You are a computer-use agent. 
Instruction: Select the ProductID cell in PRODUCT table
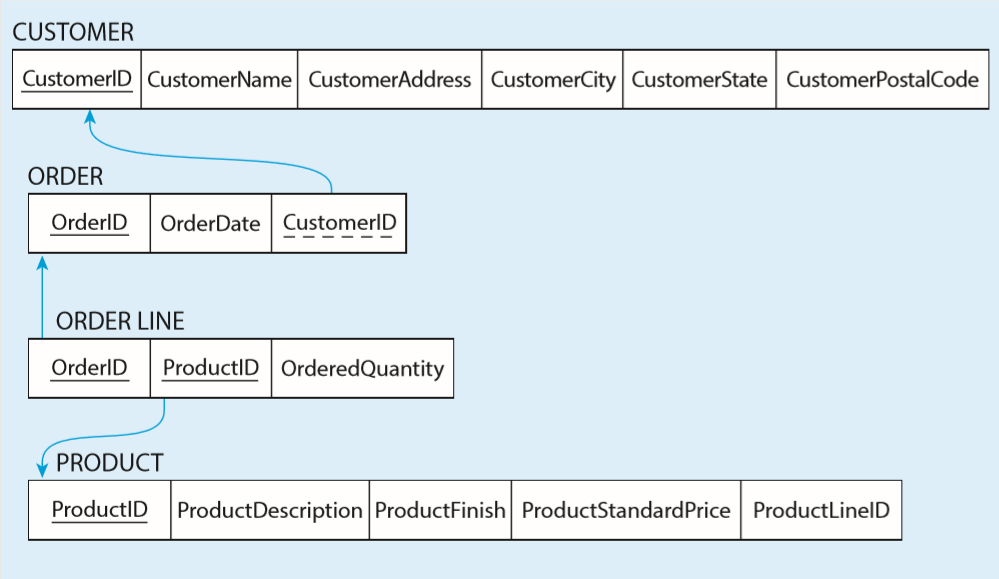coord(99,510)
